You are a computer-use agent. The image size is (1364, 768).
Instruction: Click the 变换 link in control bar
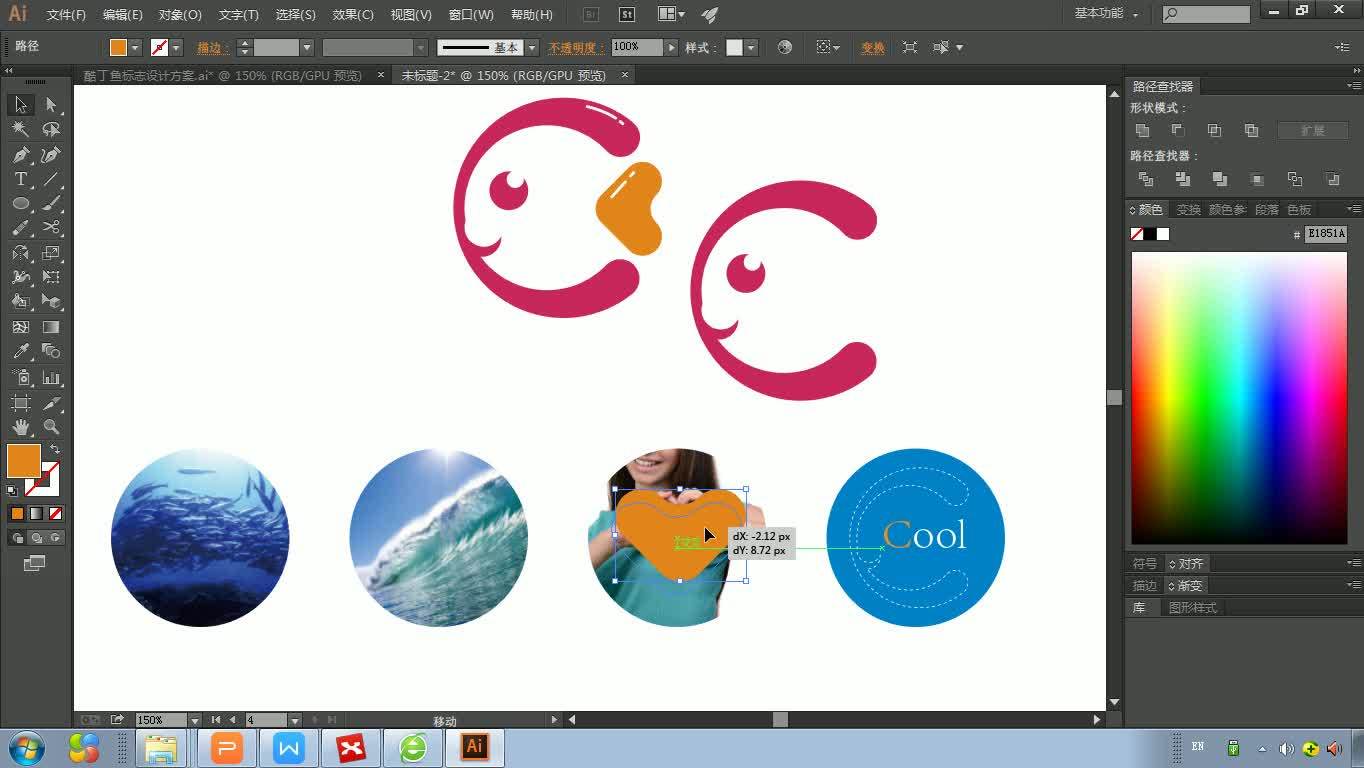[x=871, y=47]
